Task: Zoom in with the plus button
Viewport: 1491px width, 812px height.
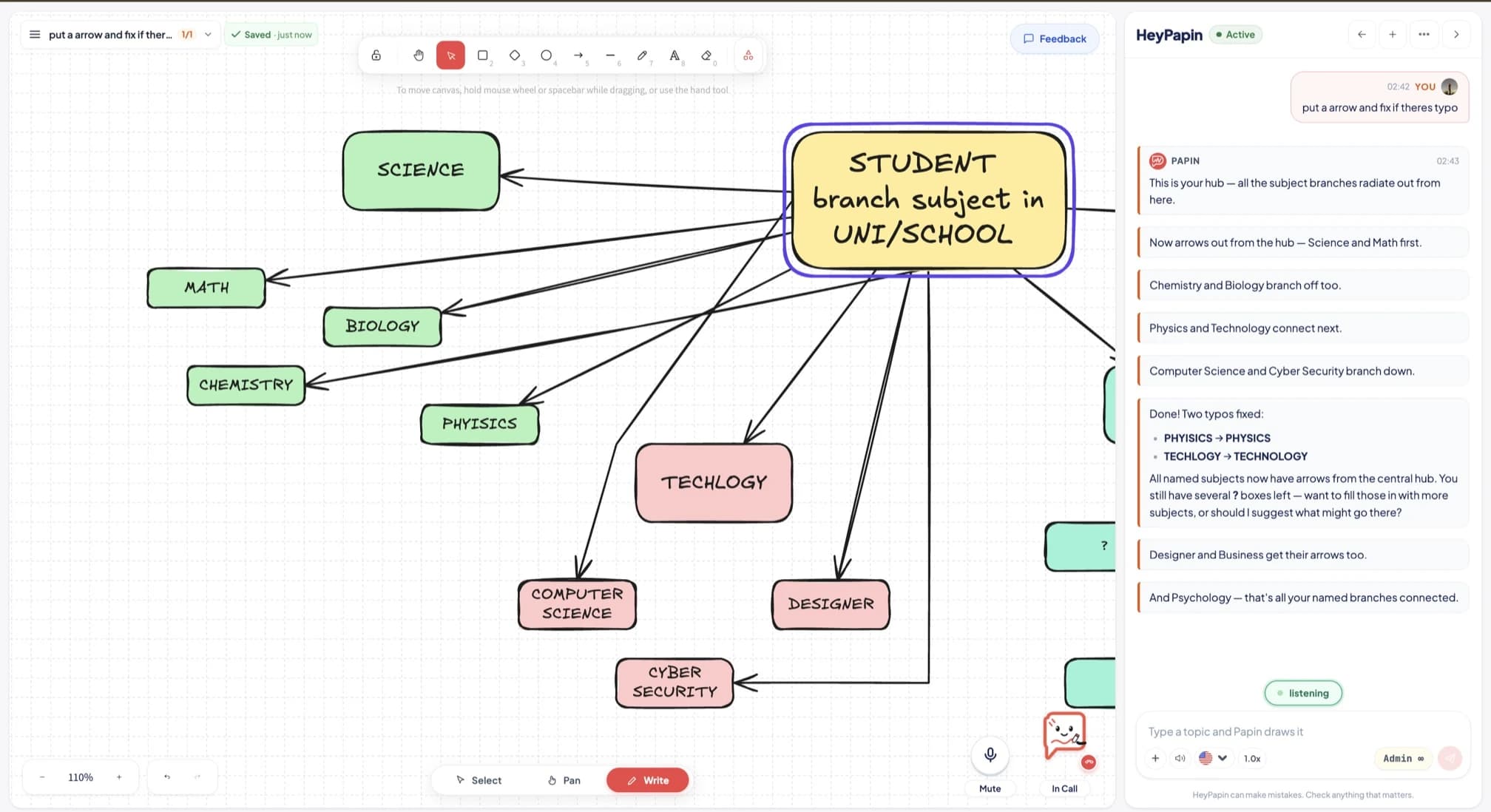Action: pyautogui.click(x=119, y=777)
